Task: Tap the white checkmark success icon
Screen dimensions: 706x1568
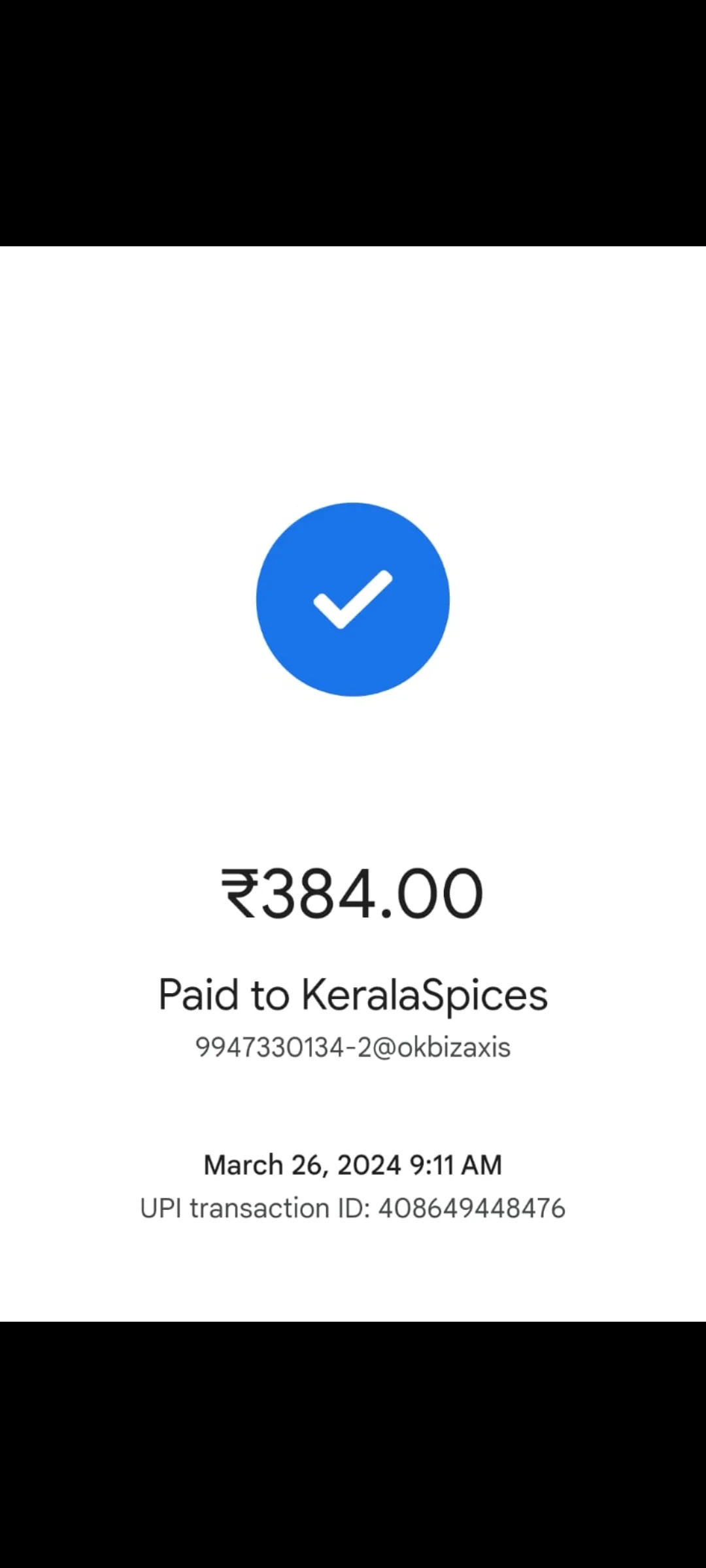Action: pyautogui.click(x=353, y=599)
